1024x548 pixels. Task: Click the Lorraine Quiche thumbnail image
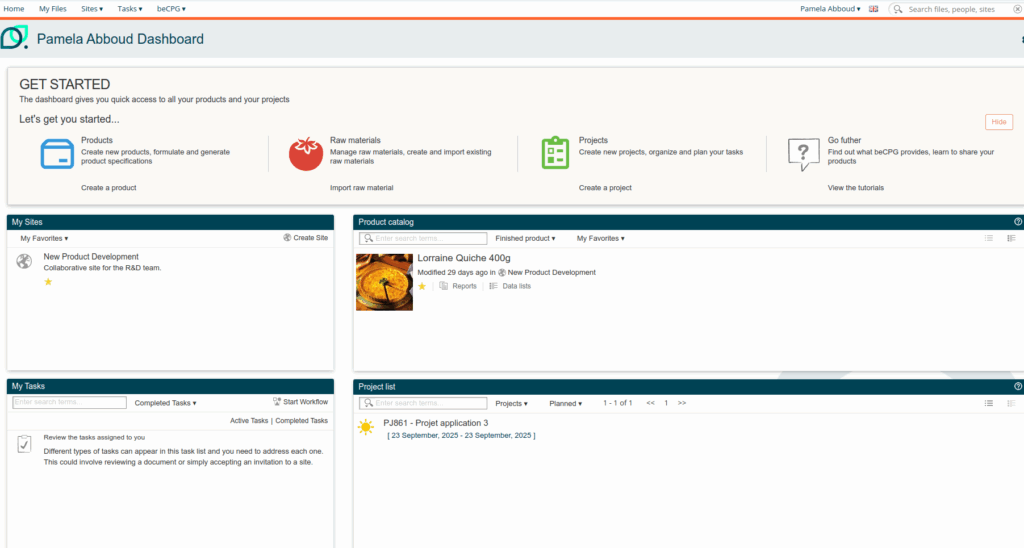point(384,282)
